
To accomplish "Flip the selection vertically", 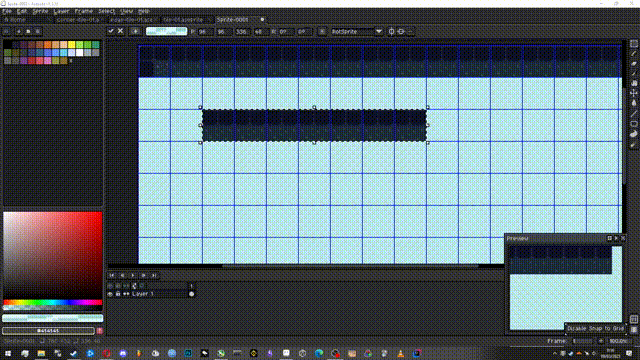I will [x=401, y=31].
